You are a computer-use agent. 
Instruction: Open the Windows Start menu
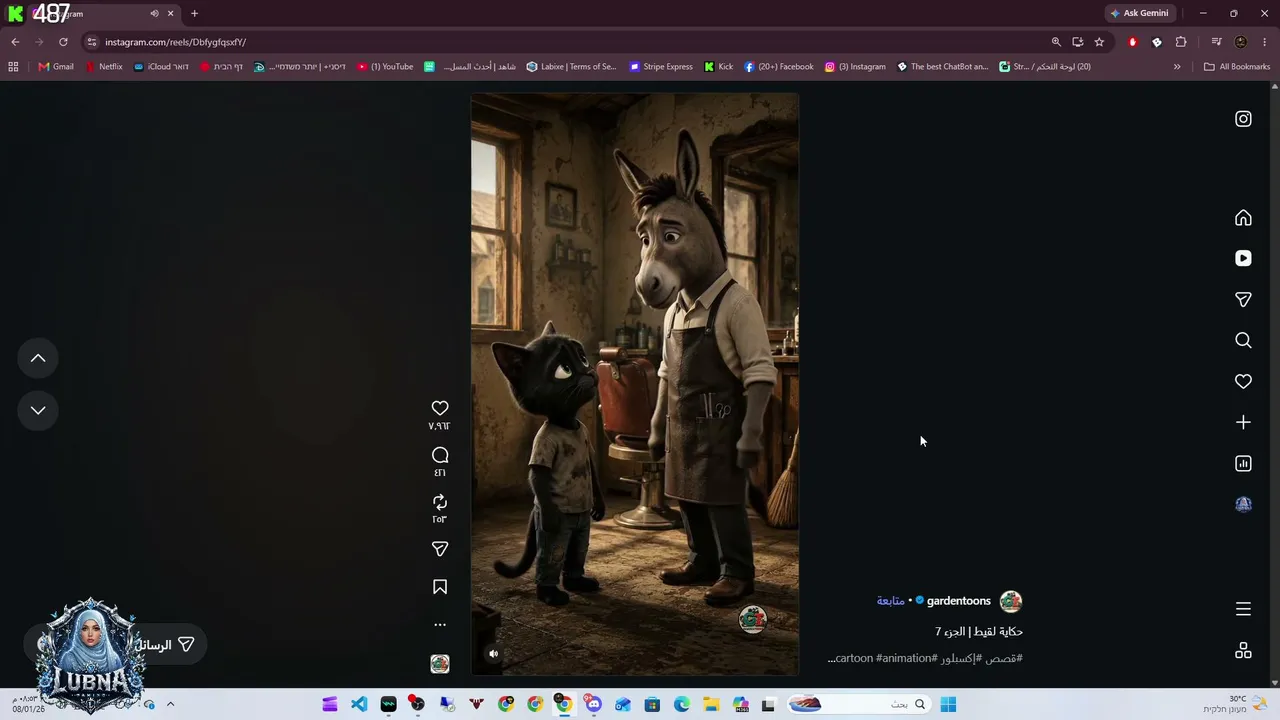[948, 704]
